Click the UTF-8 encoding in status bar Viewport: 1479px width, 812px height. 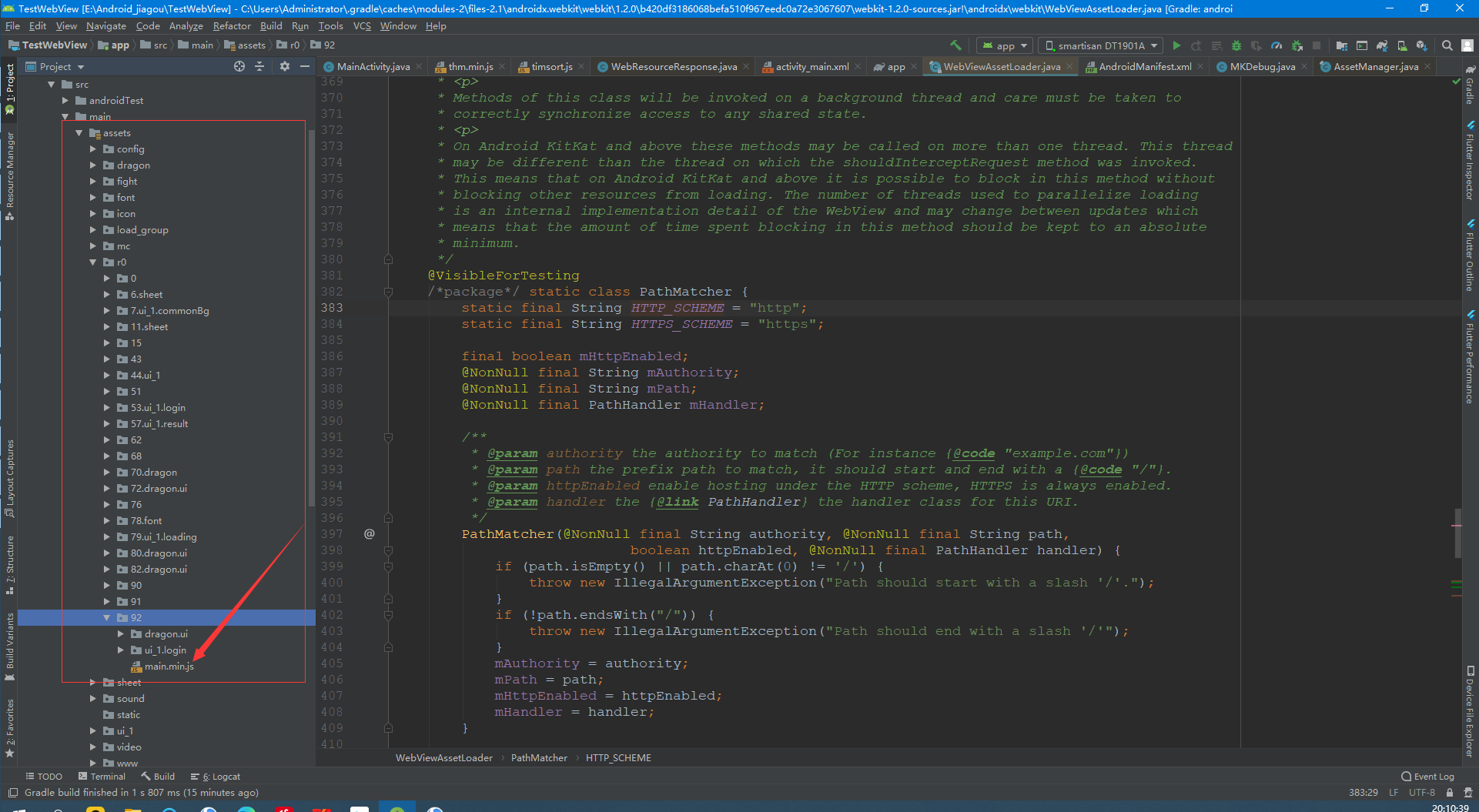click(x=1421, y=792)
